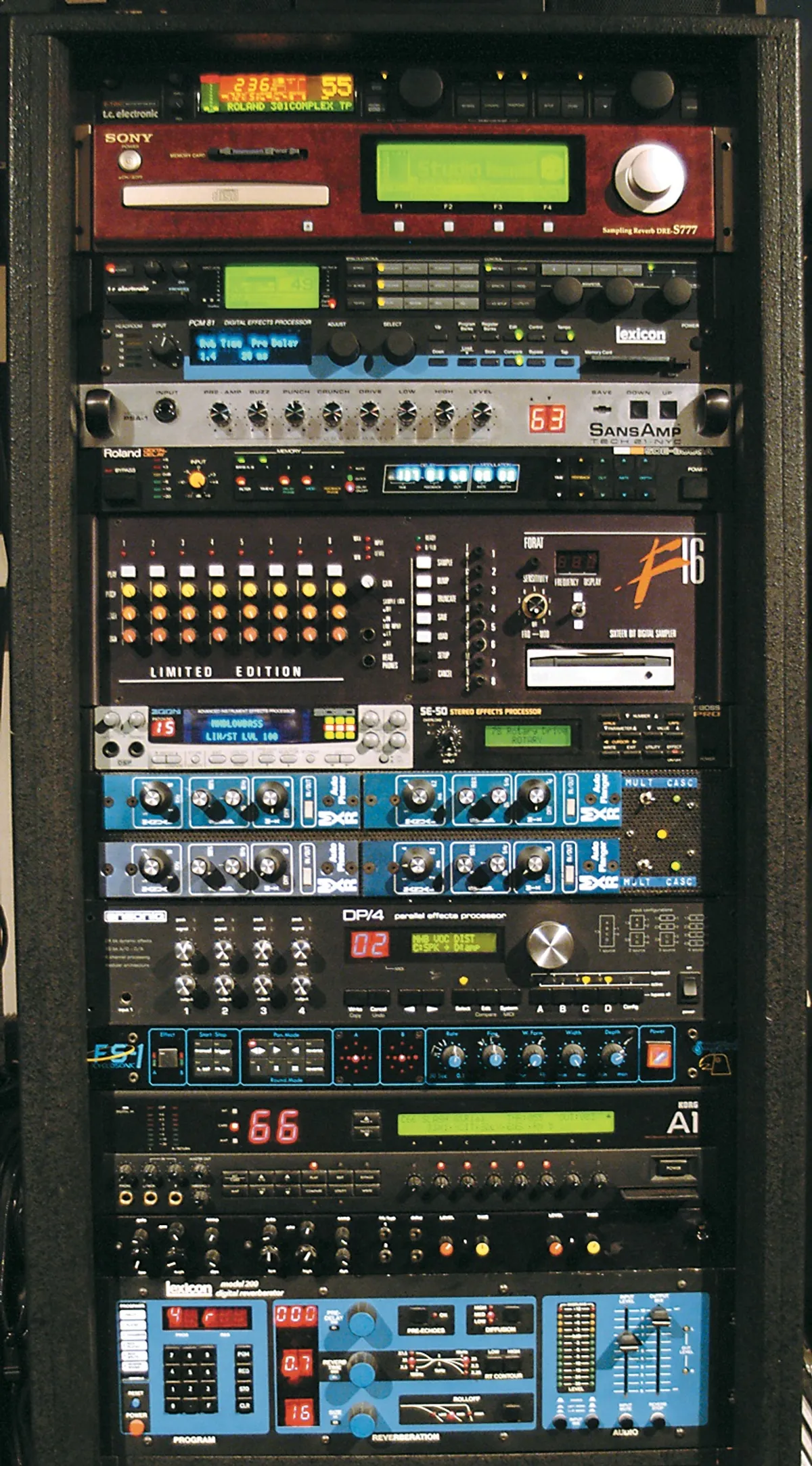Push the ES-1 Effect button

[167, 1057]
